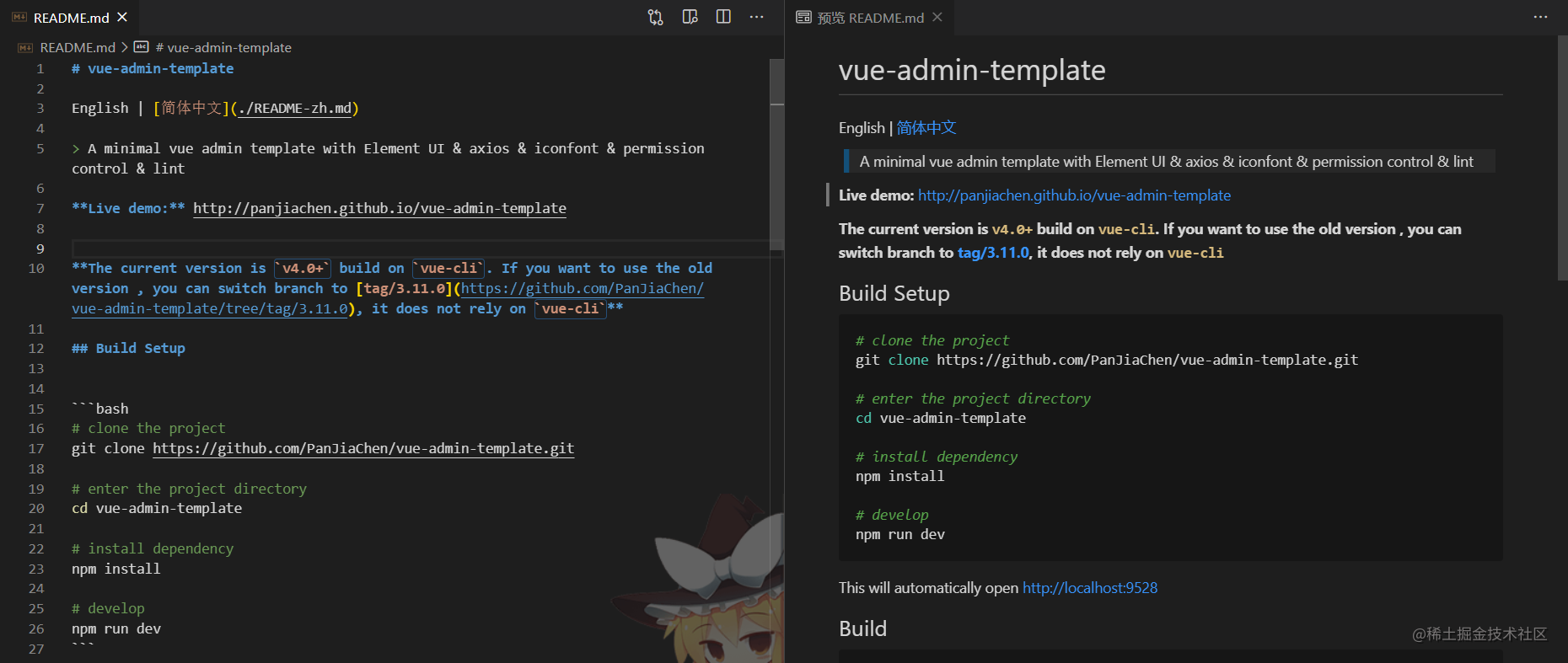Click '## Build Setup' on editor line 12
Image resolution: width=1568 pixels, height=663 pixels.
click(128, 348)
